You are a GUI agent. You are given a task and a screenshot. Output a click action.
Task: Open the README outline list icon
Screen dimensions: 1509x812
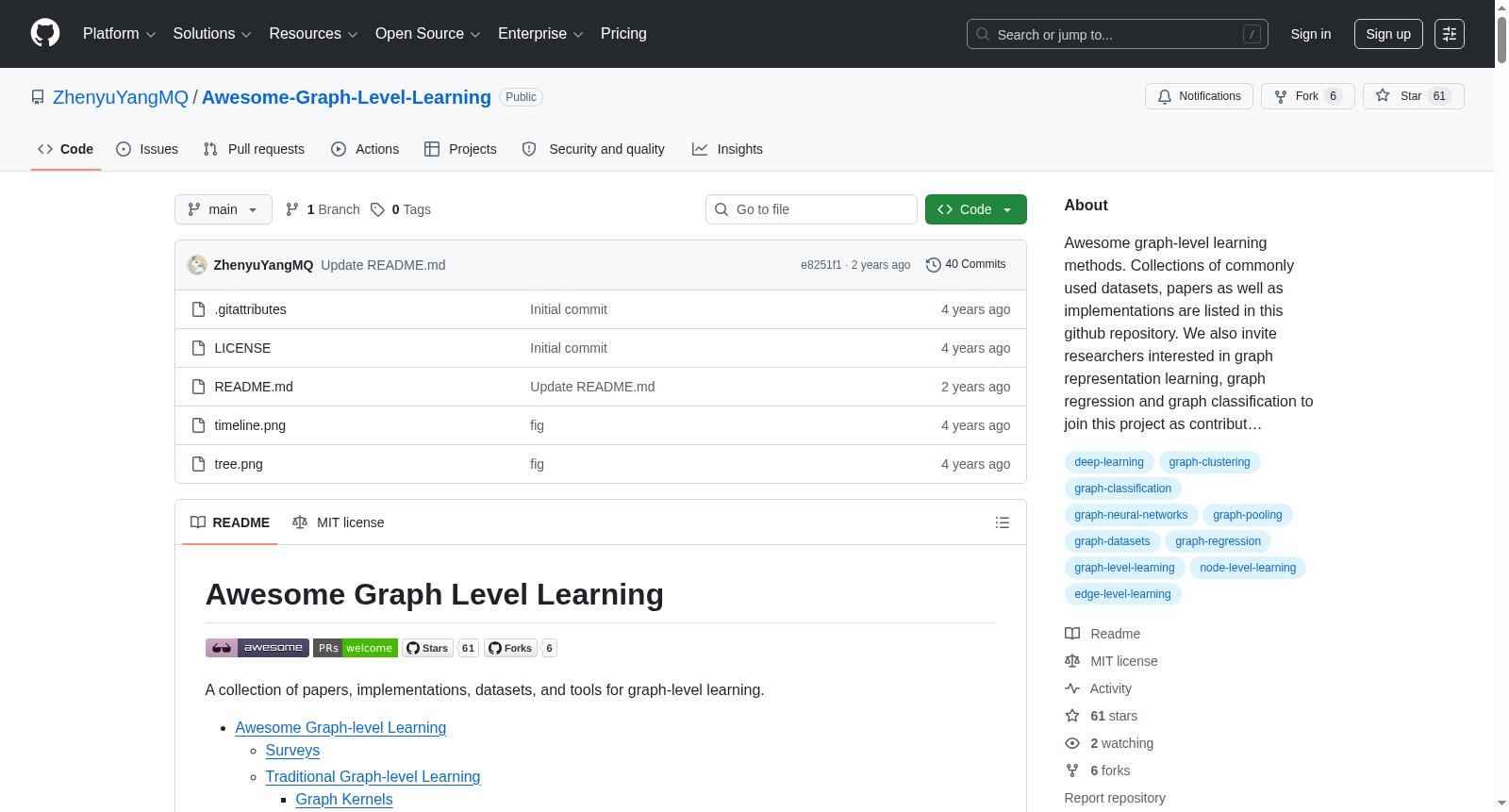[x=1003, y=522]
